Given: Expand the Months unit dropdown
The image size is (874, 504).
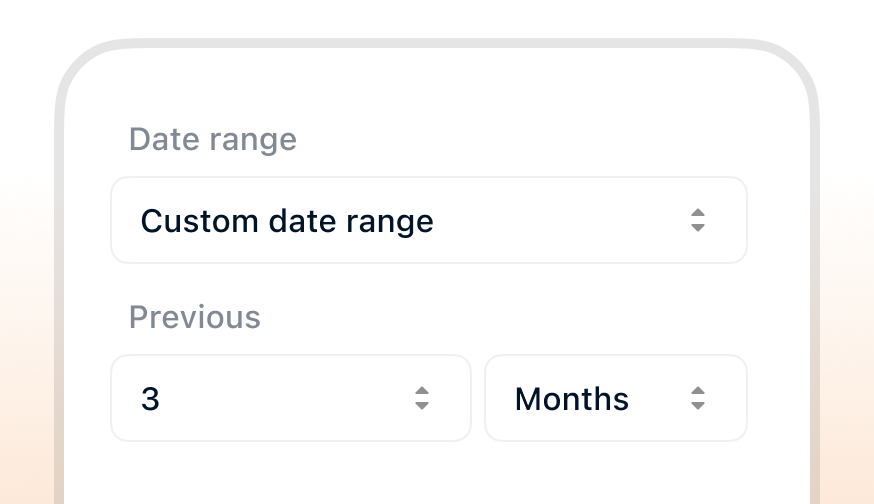Looking at the screenshot, I should pyautogui.click(x=615, y=399).
